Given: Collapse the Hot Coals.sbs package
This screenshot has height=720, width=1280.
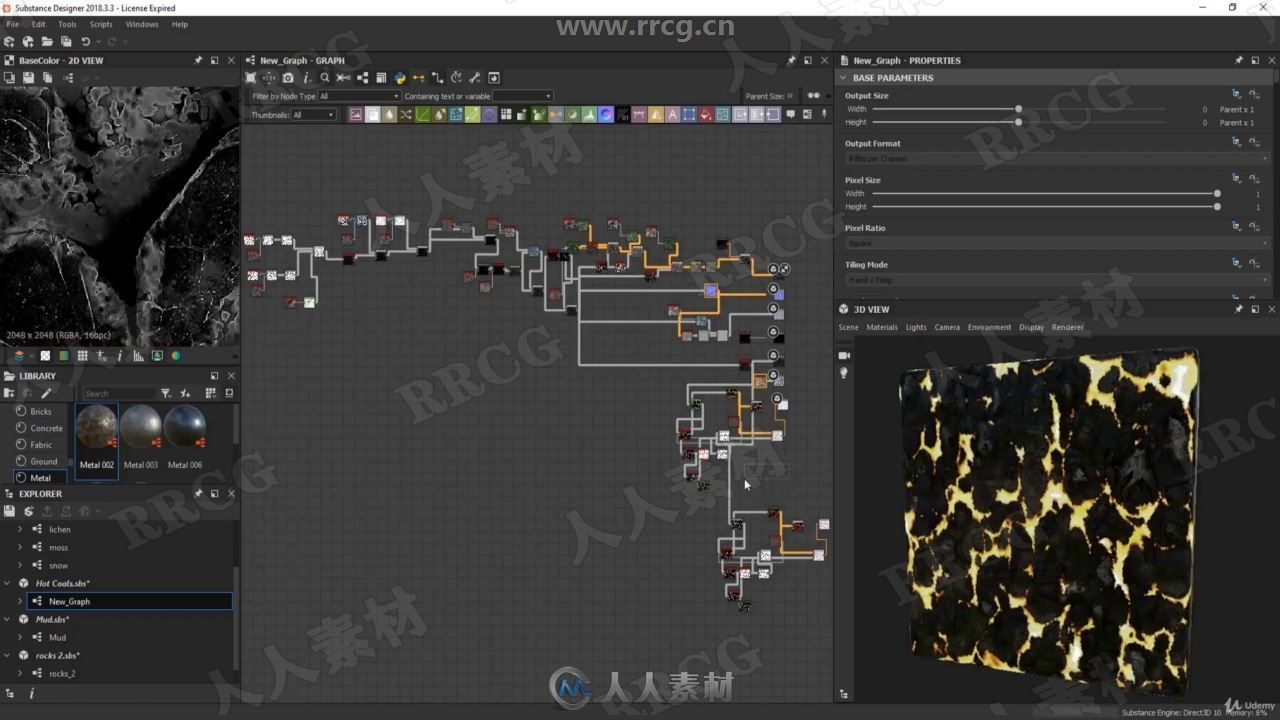Looking at the screenshot, I should click(8, 583).
